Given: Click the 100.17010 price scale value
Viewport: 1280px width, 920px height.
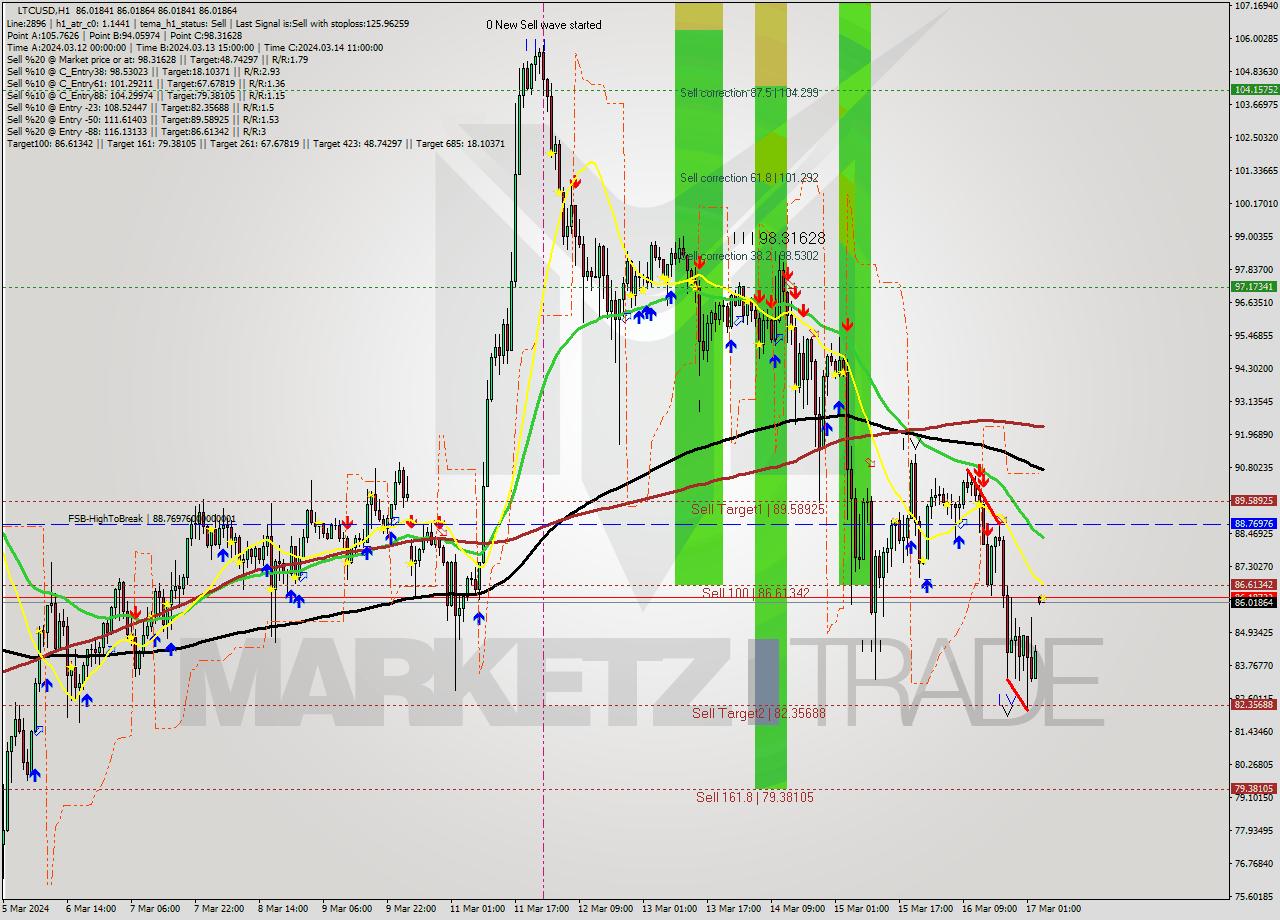Looking at the screenshot, I should [x=1255, y=204].
